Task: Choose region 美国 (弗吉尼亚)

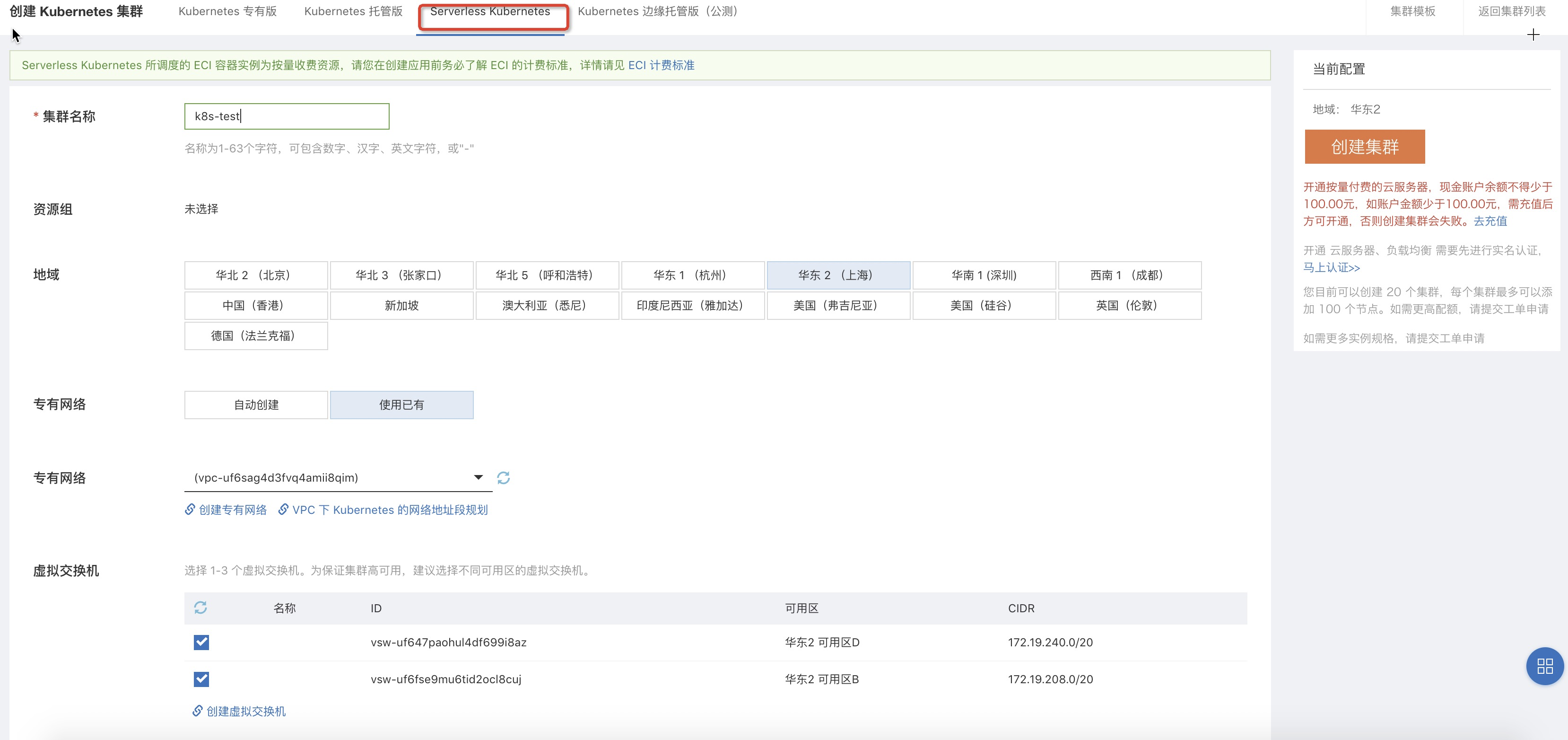Action: tap(839, 306)
